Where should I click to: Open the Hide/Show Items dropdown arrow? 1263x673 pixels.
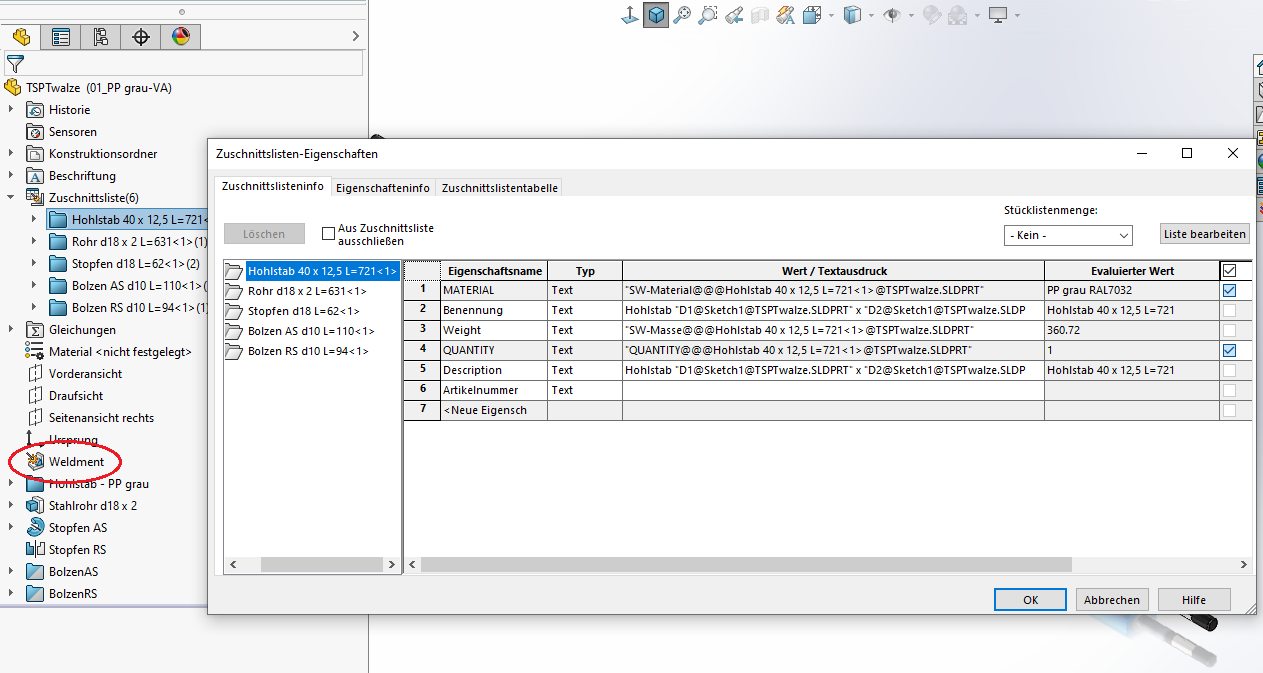coord(909,16)
